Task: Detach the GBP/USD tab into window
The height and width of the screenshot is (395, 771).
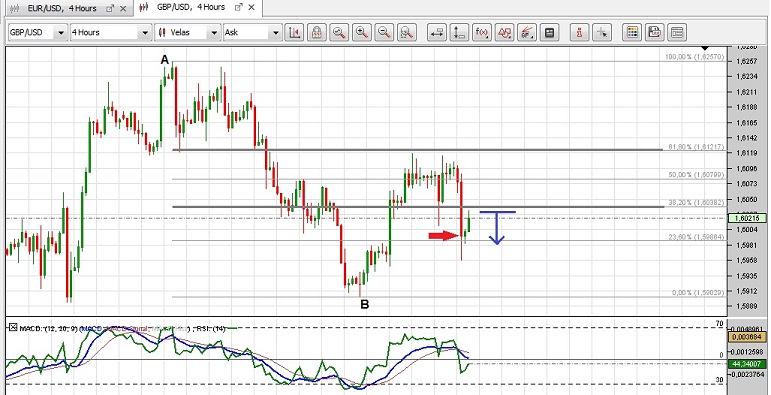Action: [239, 7]
